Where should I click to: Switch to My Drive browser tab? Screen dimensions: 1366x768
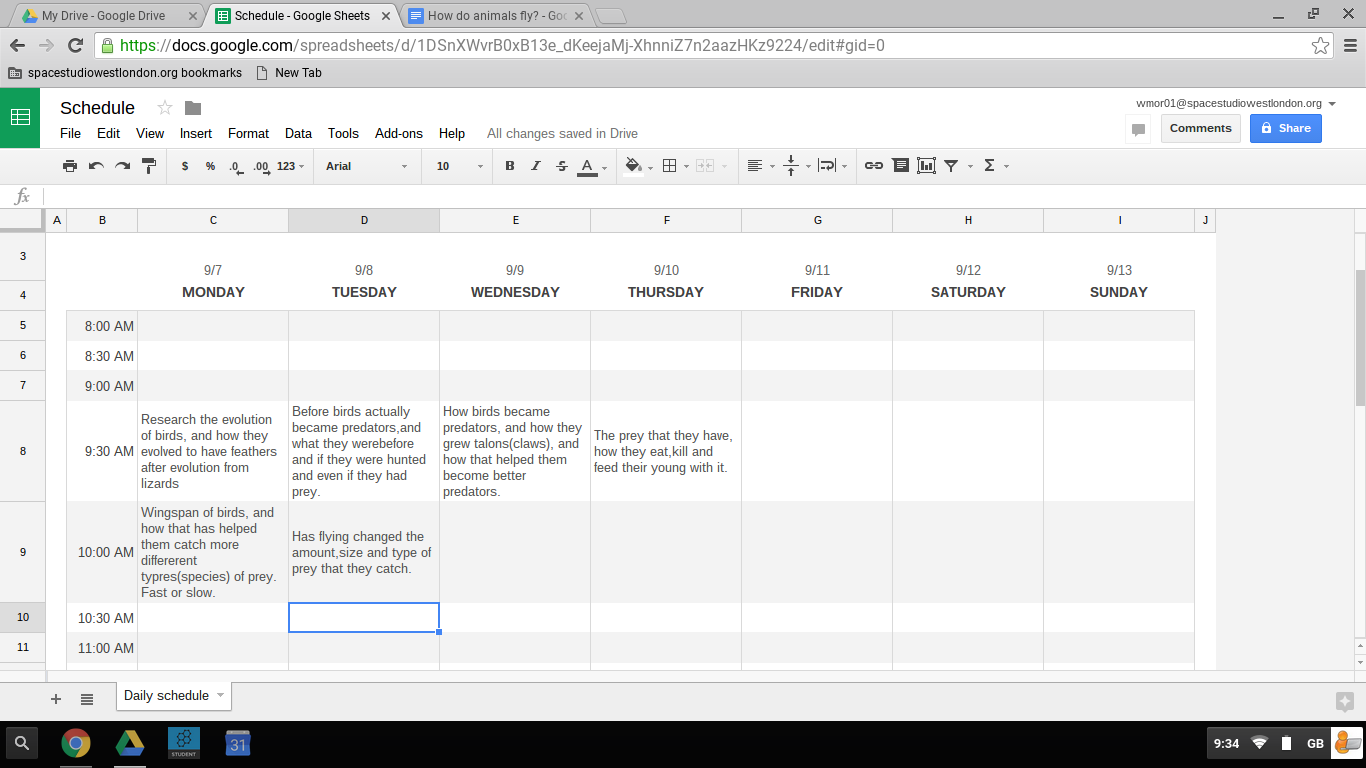110,16
